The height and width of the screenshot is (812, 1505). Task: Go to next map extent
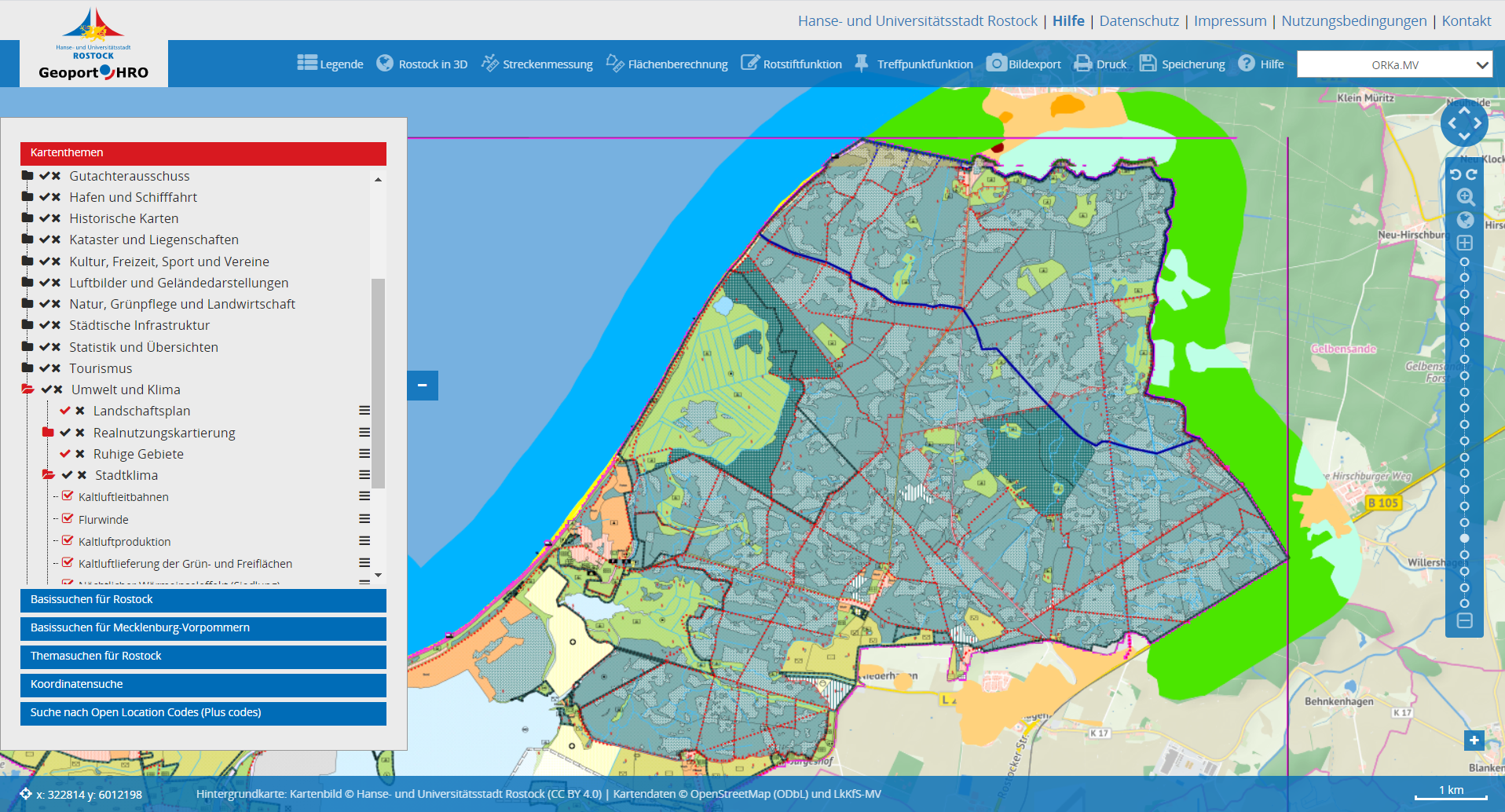click(x=1472, y=174)
